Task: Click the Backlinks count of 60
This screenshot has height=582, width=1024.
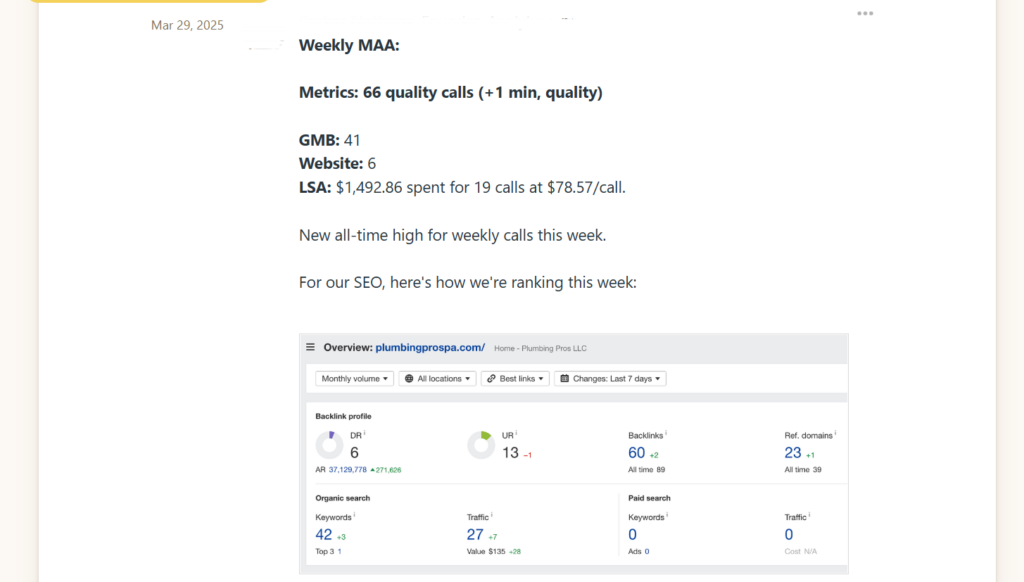Action: point(636,452)
